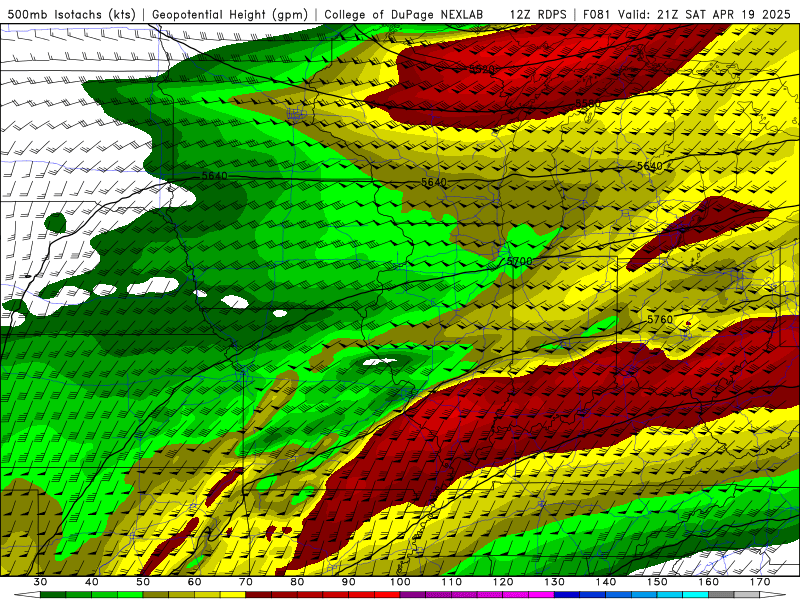This screenshot has width=800, height=600.
Task: Click the 5760 height contour label
Action: click(x=660, y=319)
